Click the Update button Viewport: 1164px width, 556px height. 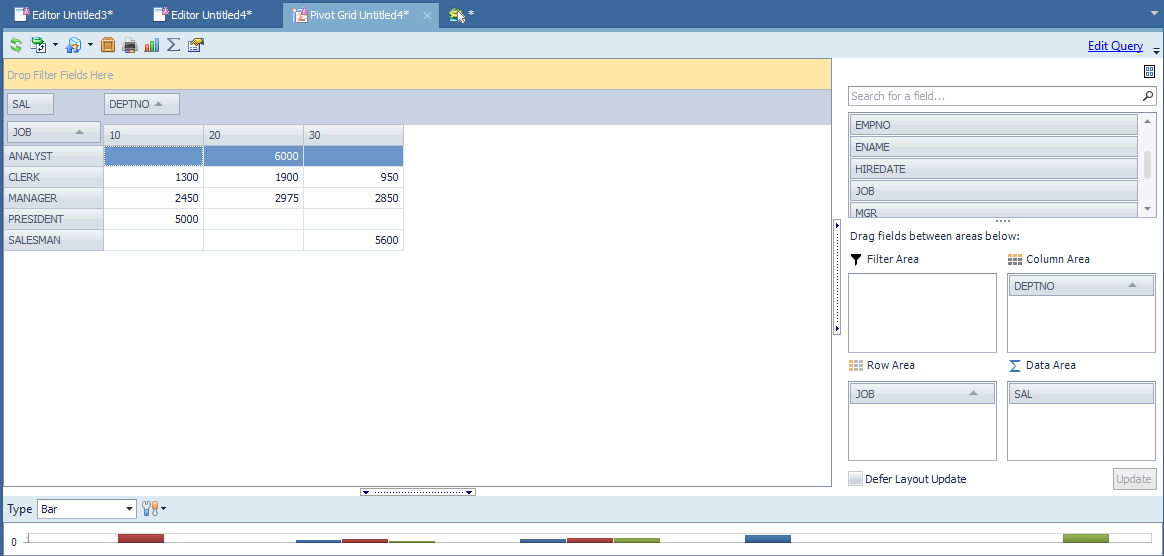pos(1134,479)
